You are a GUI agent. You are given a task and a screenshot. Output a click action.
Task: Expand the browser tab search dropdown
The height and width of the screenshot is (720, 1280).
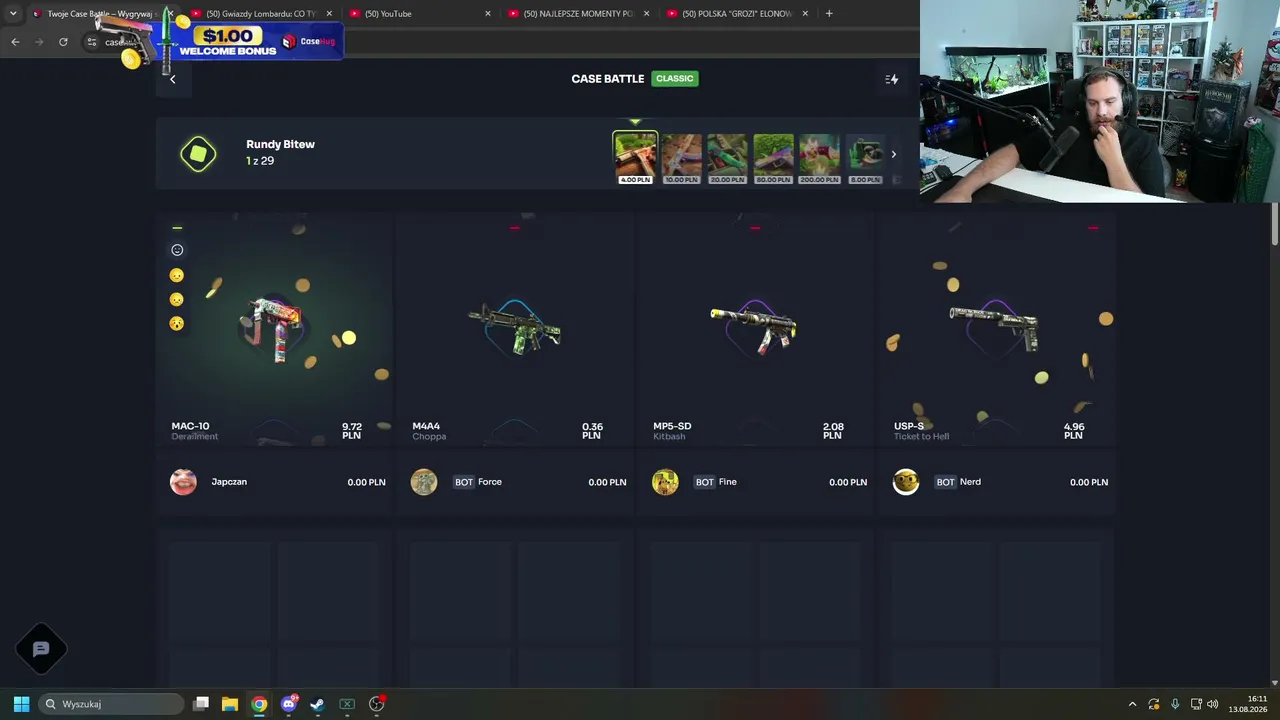(13, 14)
